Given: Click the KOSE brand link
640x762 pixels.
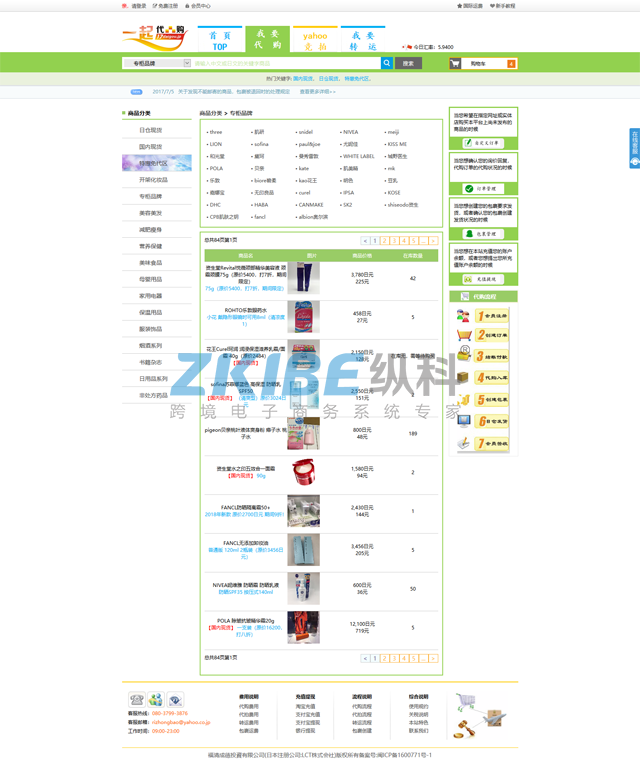Looking at the screenshot, I should coord(394,192).
